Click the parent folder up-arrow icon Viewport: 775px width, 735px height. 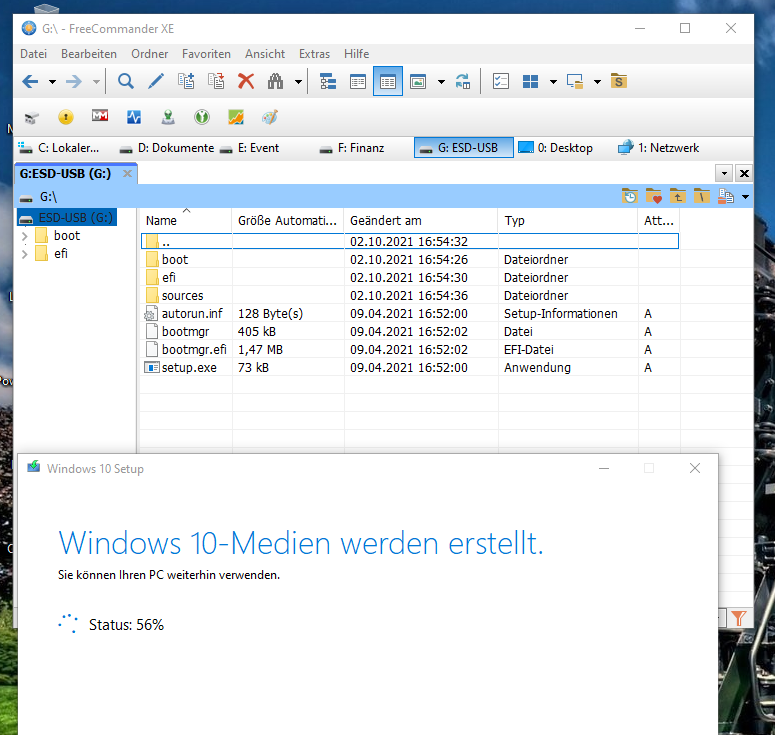point(678,196)
